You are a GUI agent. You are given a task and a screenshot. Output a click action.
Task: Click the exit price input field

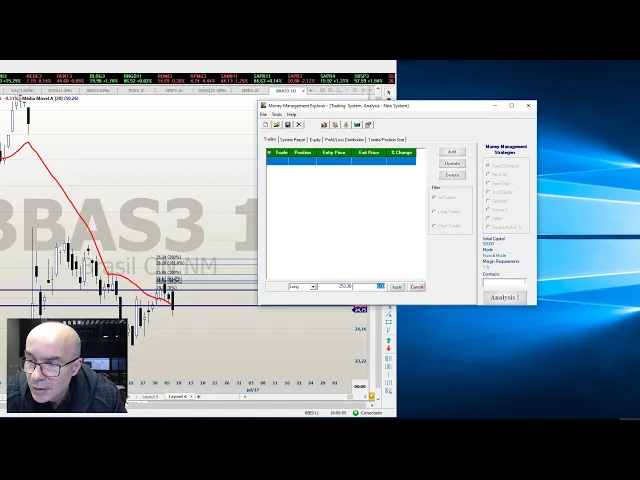369,287
